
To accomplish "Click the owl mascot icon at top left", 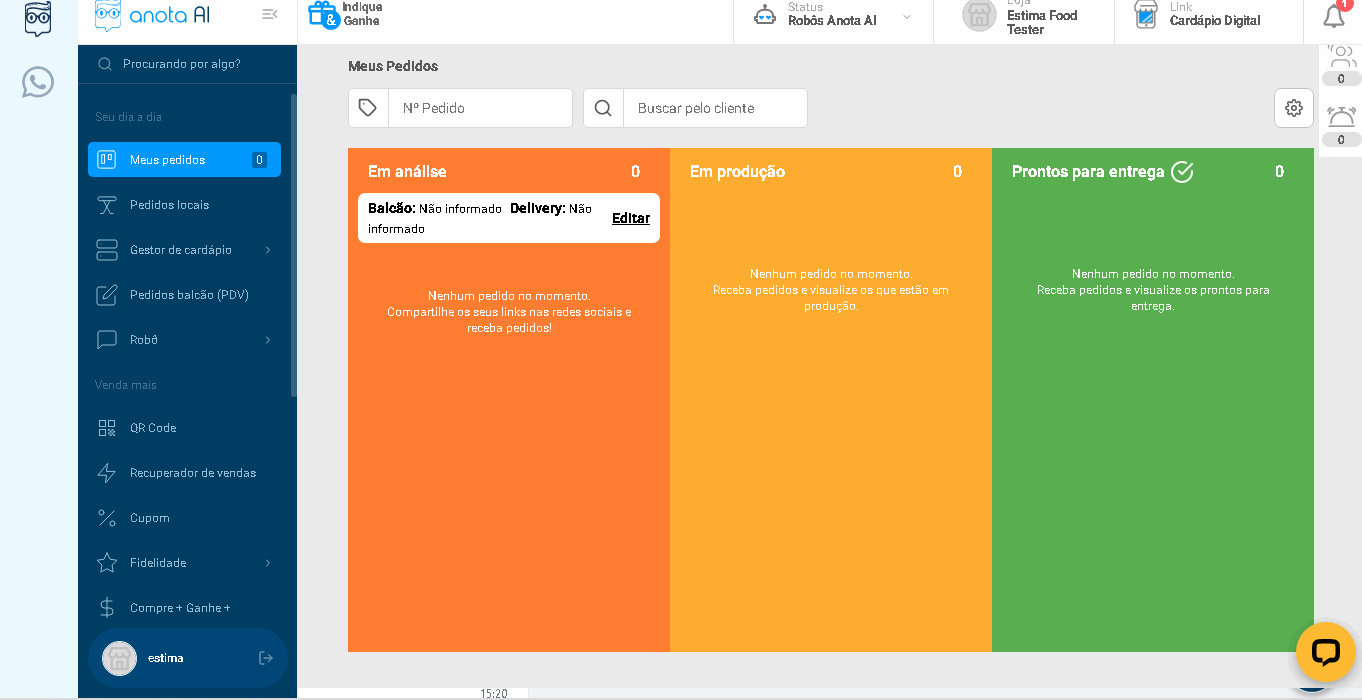I will pos(38,18).
